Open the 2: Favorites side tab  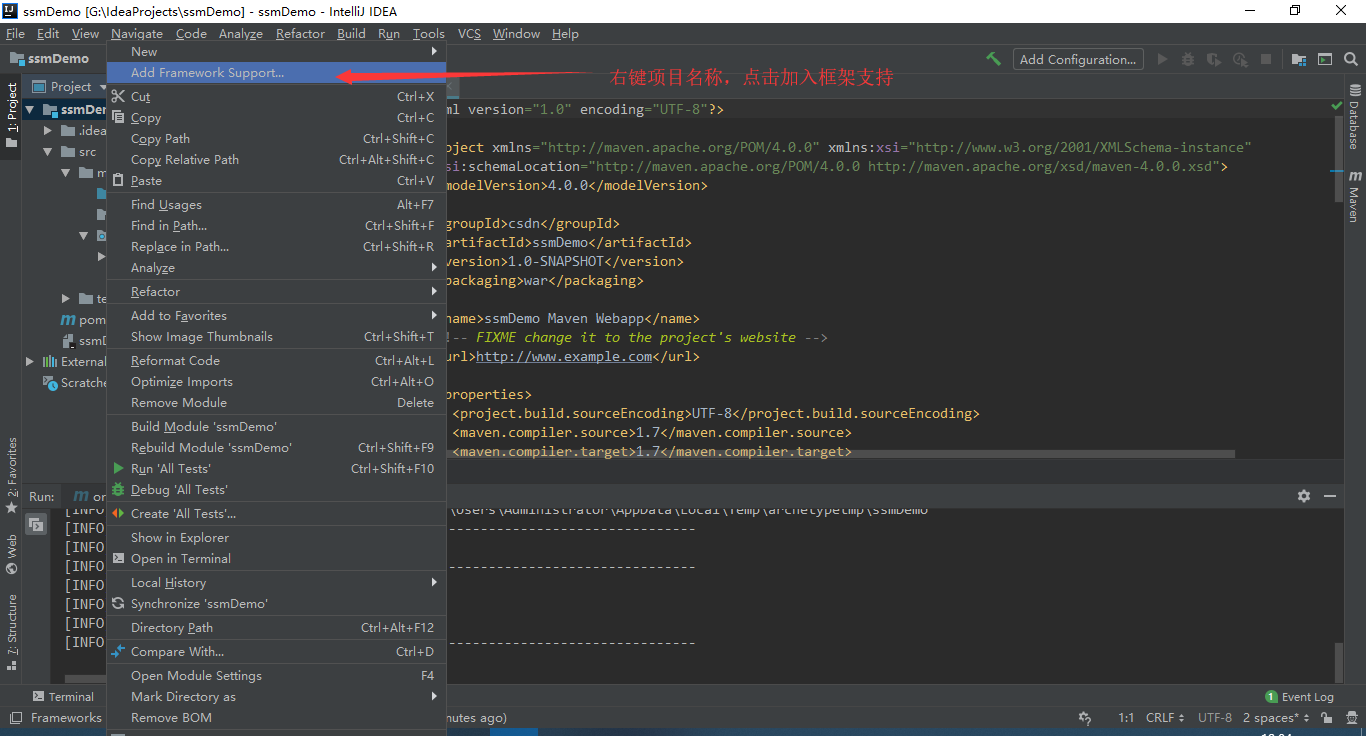point(12,475)
